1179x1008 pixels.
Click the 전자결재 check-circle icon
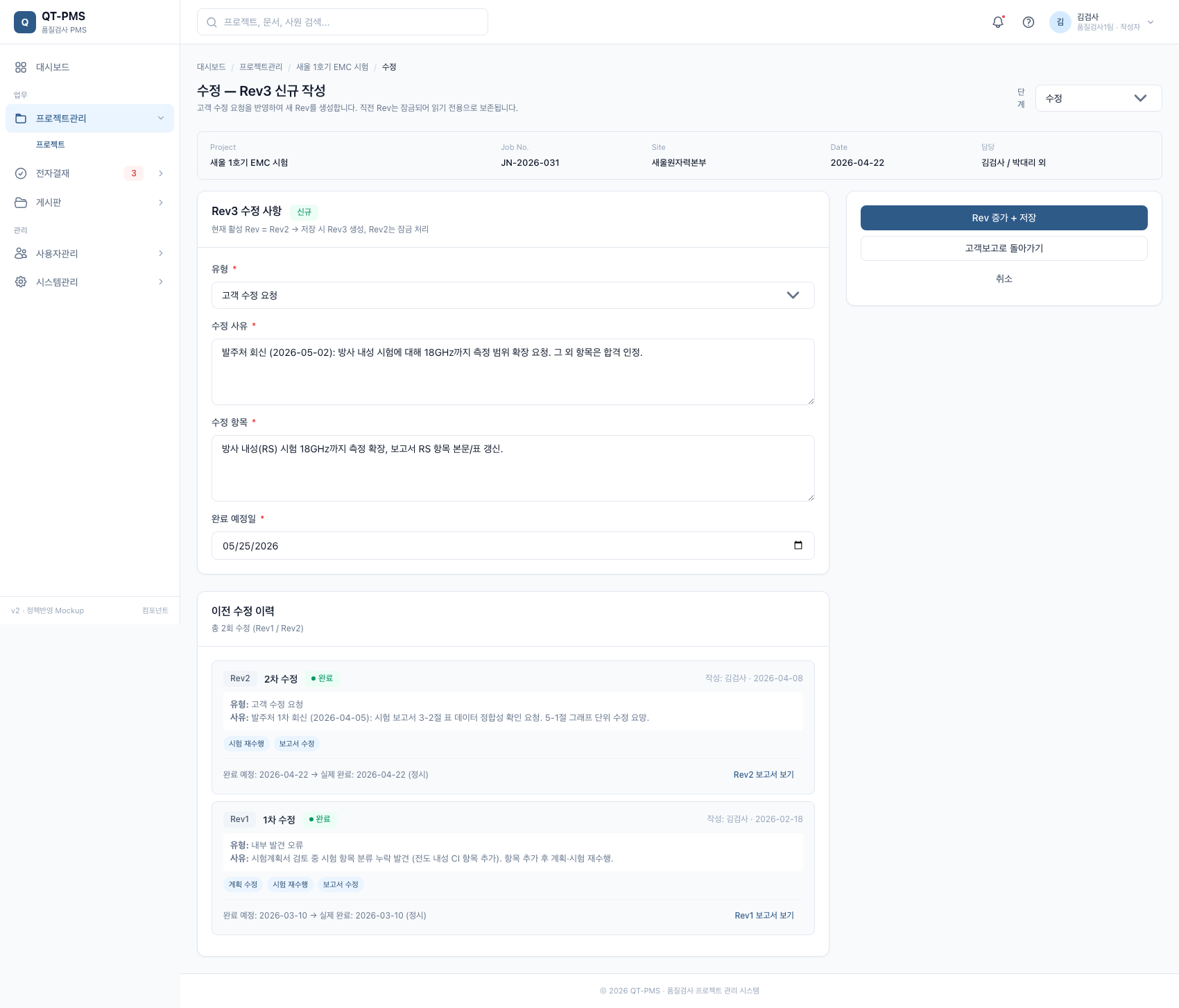21,173
